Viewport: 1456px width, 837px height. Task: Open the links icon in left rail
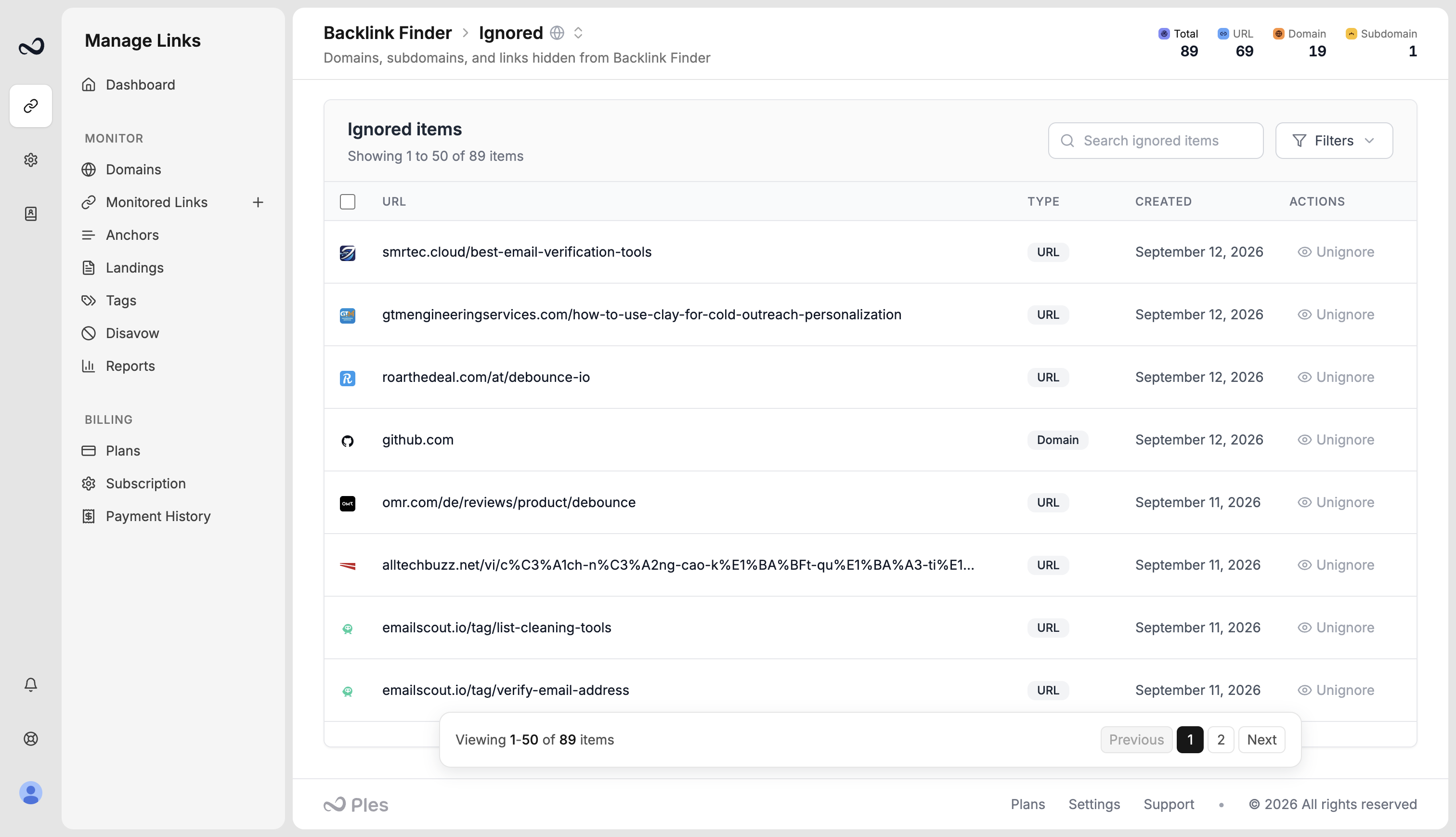pyautogui.click(x=31, y=106)
